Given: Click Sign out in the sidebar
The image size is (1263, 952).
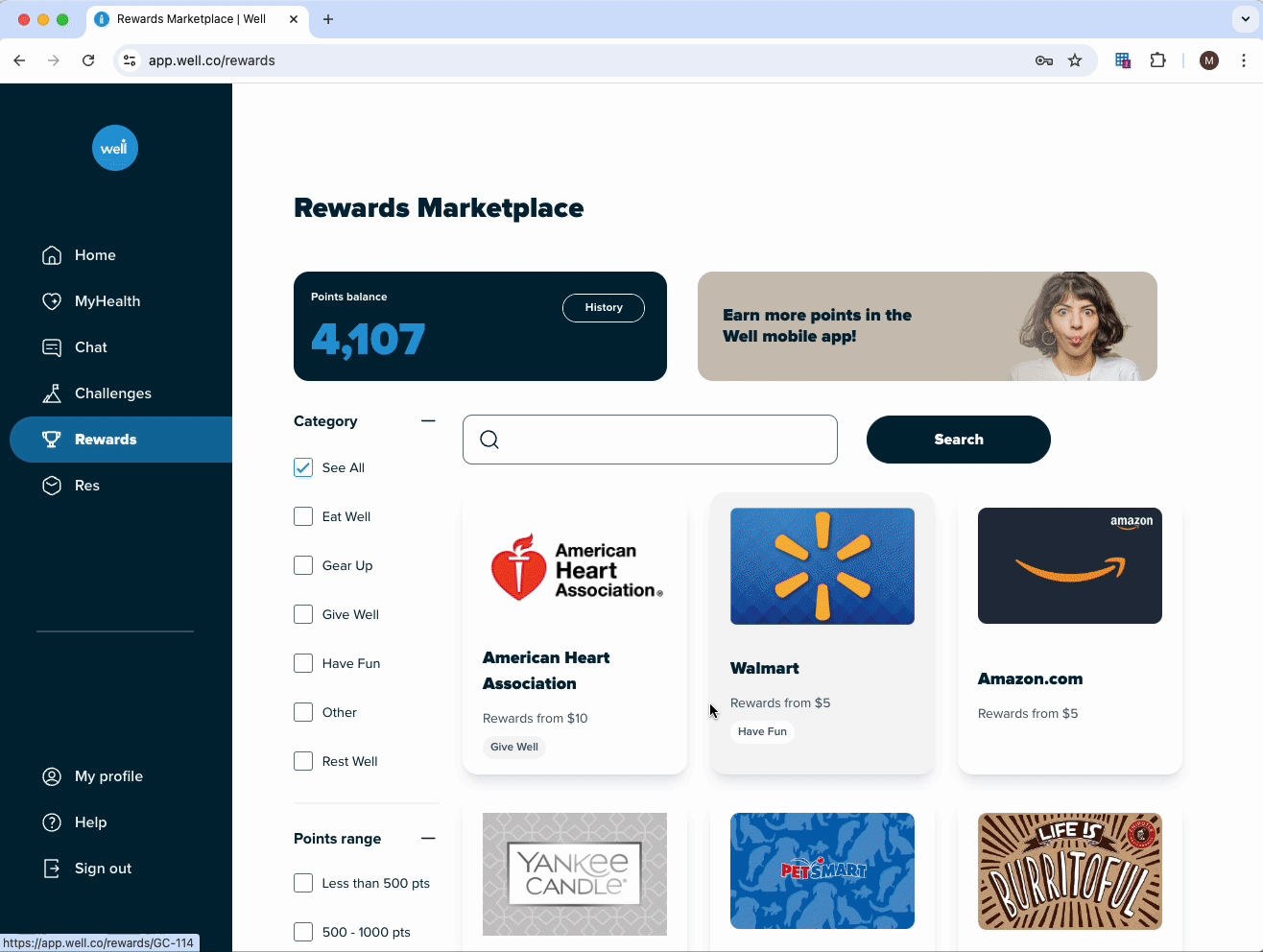Looking at the screenshot, I should coord(103,869).
